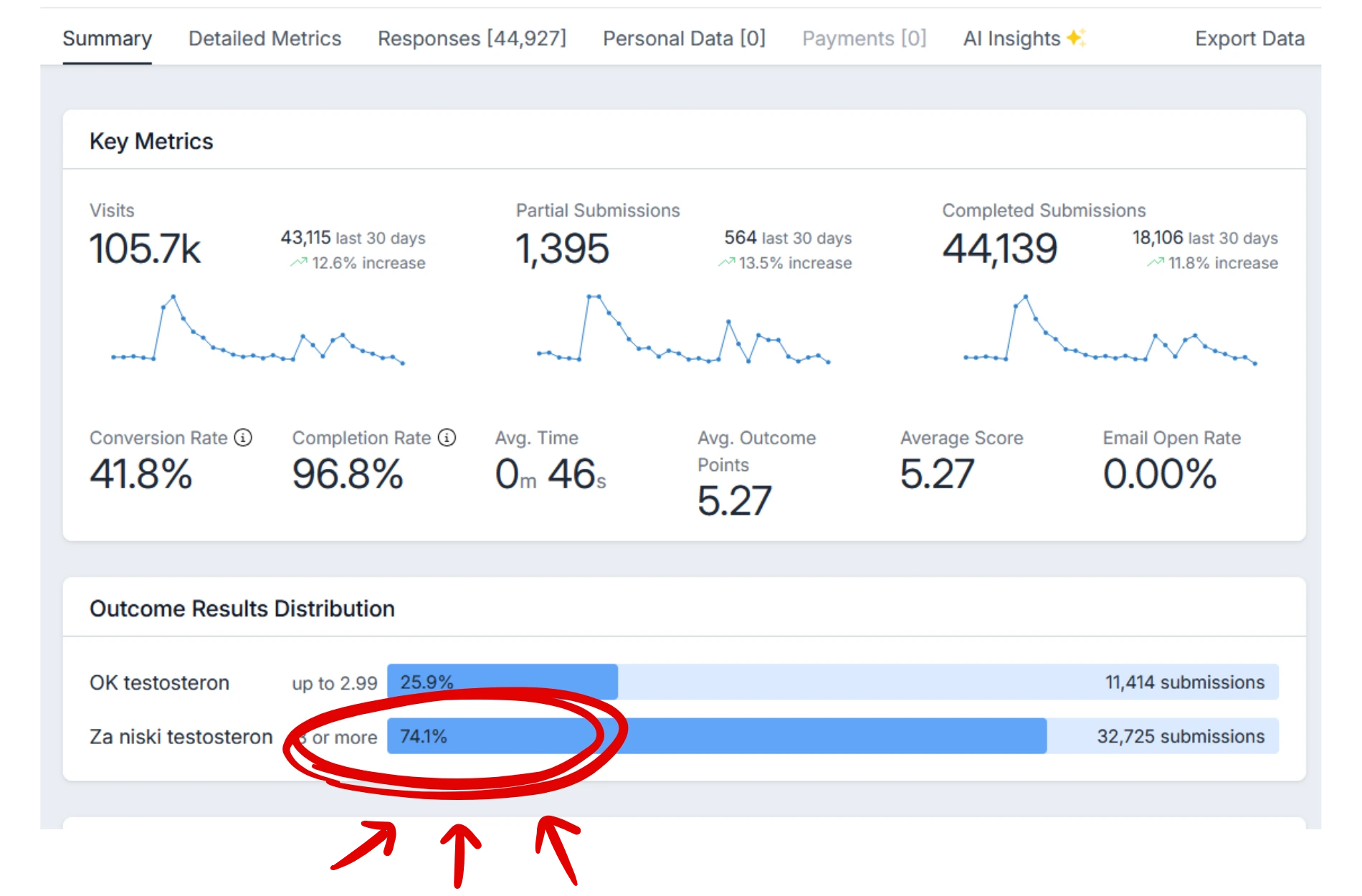1362x896 pixels.
Task: Click the Za niski testosteron 74.1% bar
Action: point(717,736)
